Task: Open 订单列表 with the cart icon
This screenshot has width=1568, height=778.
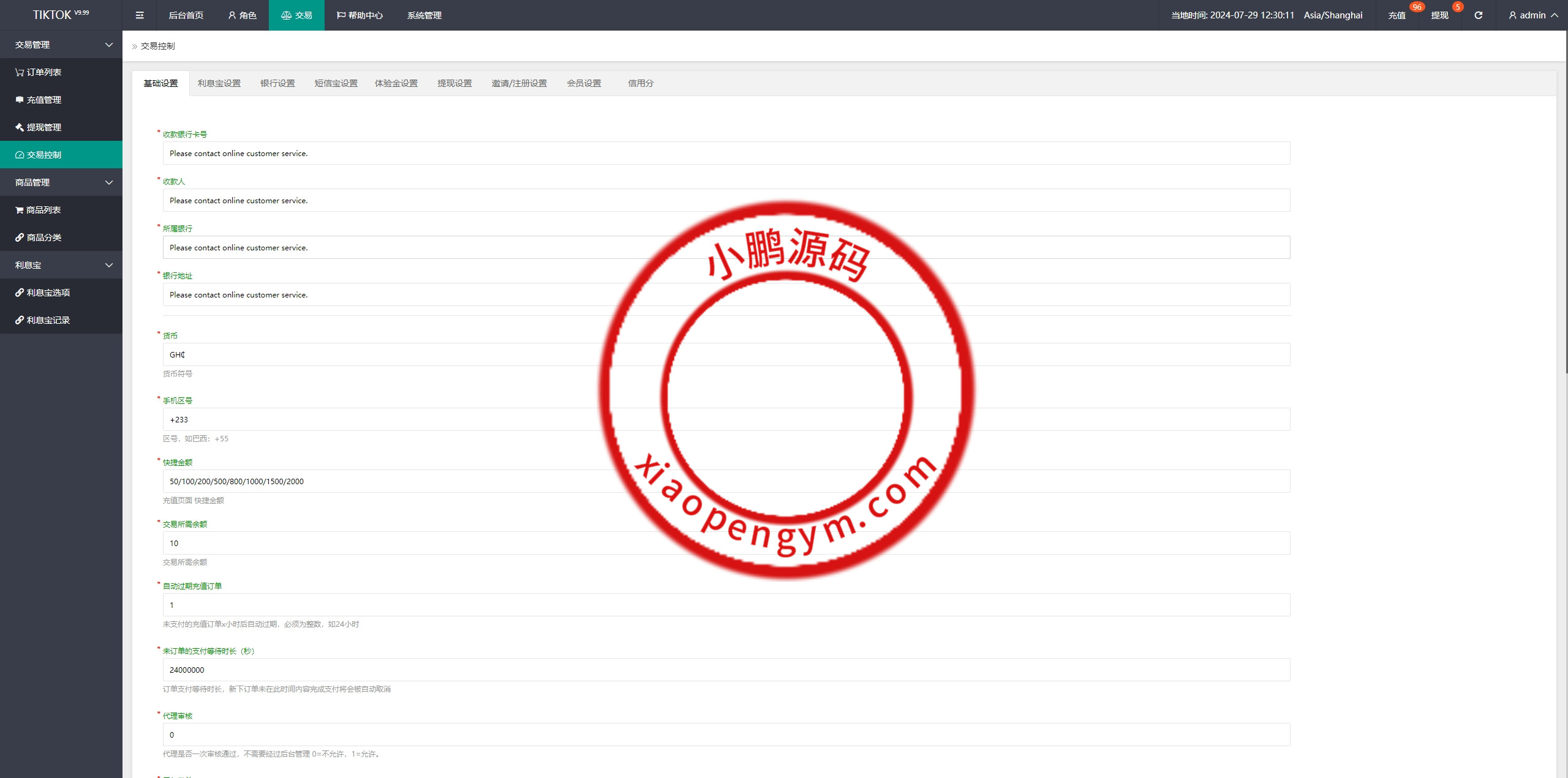Action: 43,72
